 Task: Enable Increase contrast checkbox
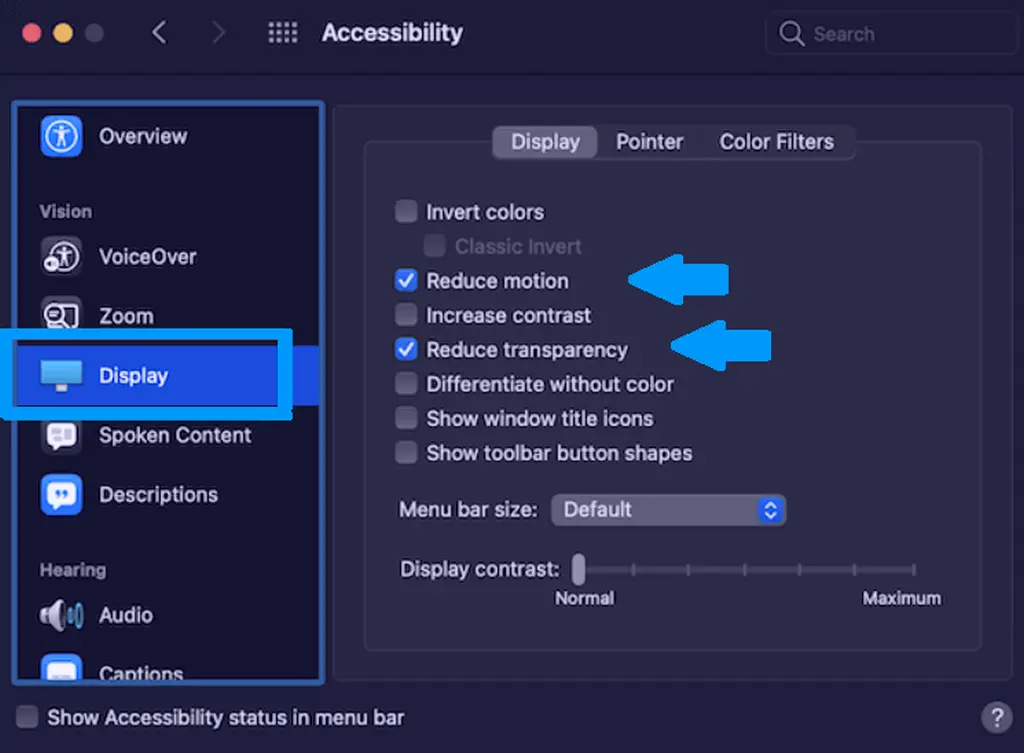[x=406, y=315]
